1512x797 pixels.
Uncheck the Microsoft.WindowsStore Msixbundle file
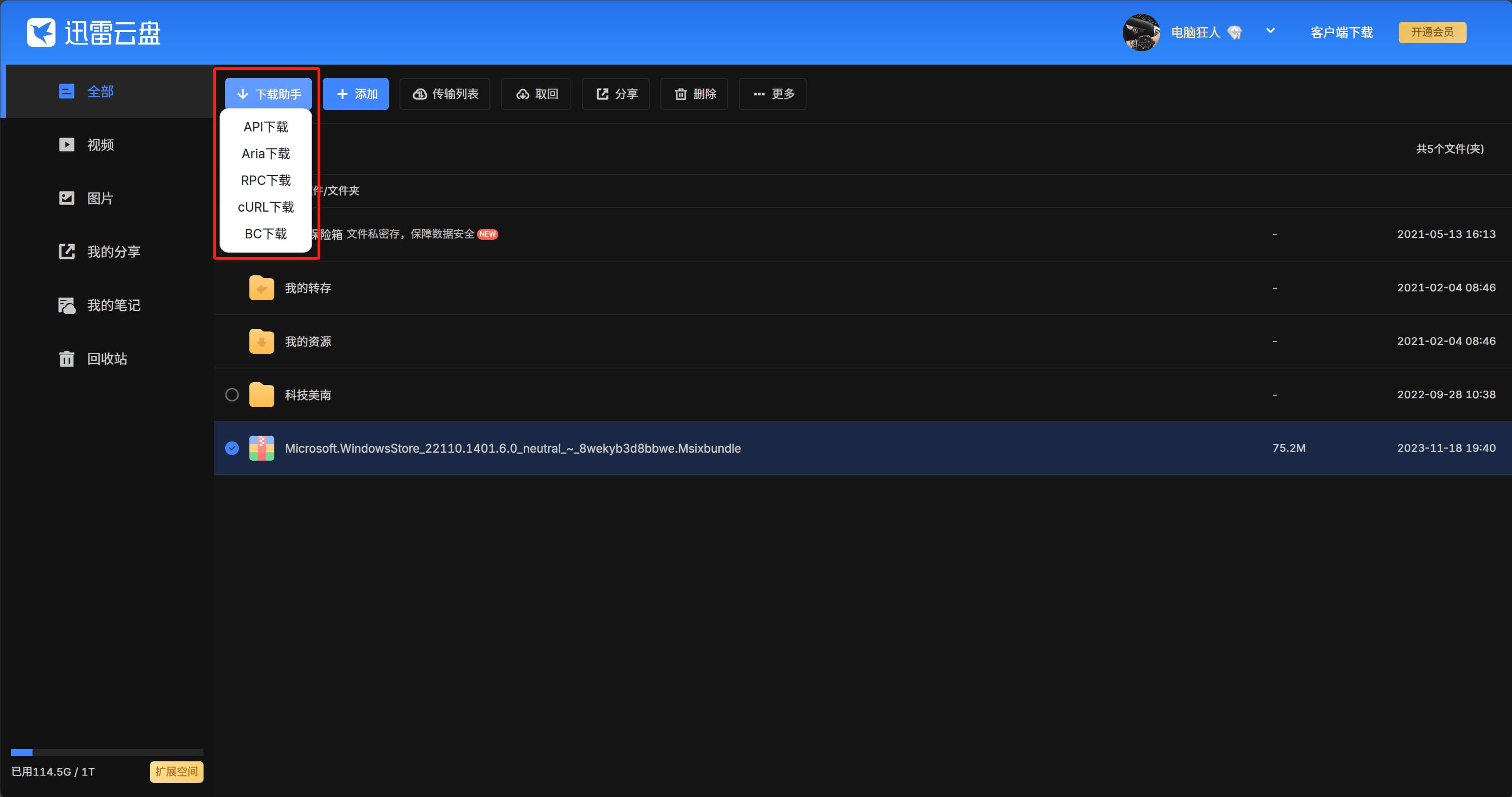pyautogui.click(x=232, y=448)
